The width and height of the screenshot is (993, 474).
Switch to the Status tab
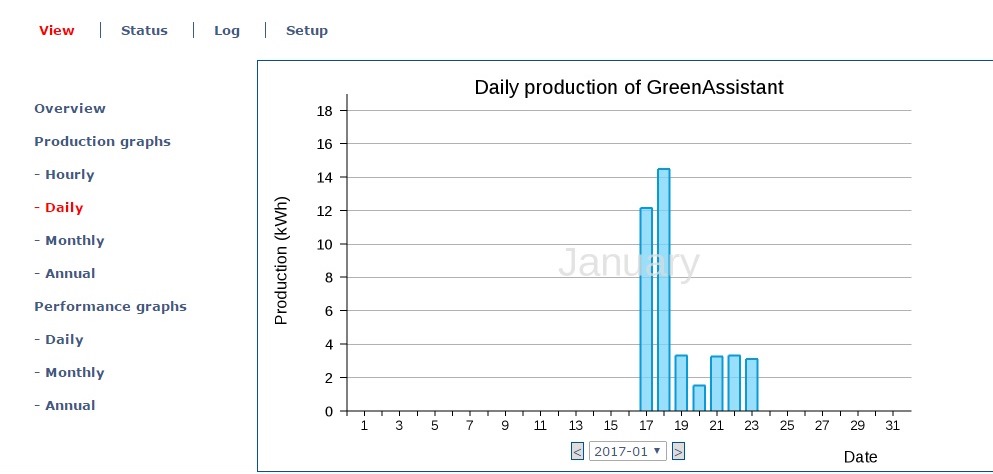pos(144,30)
